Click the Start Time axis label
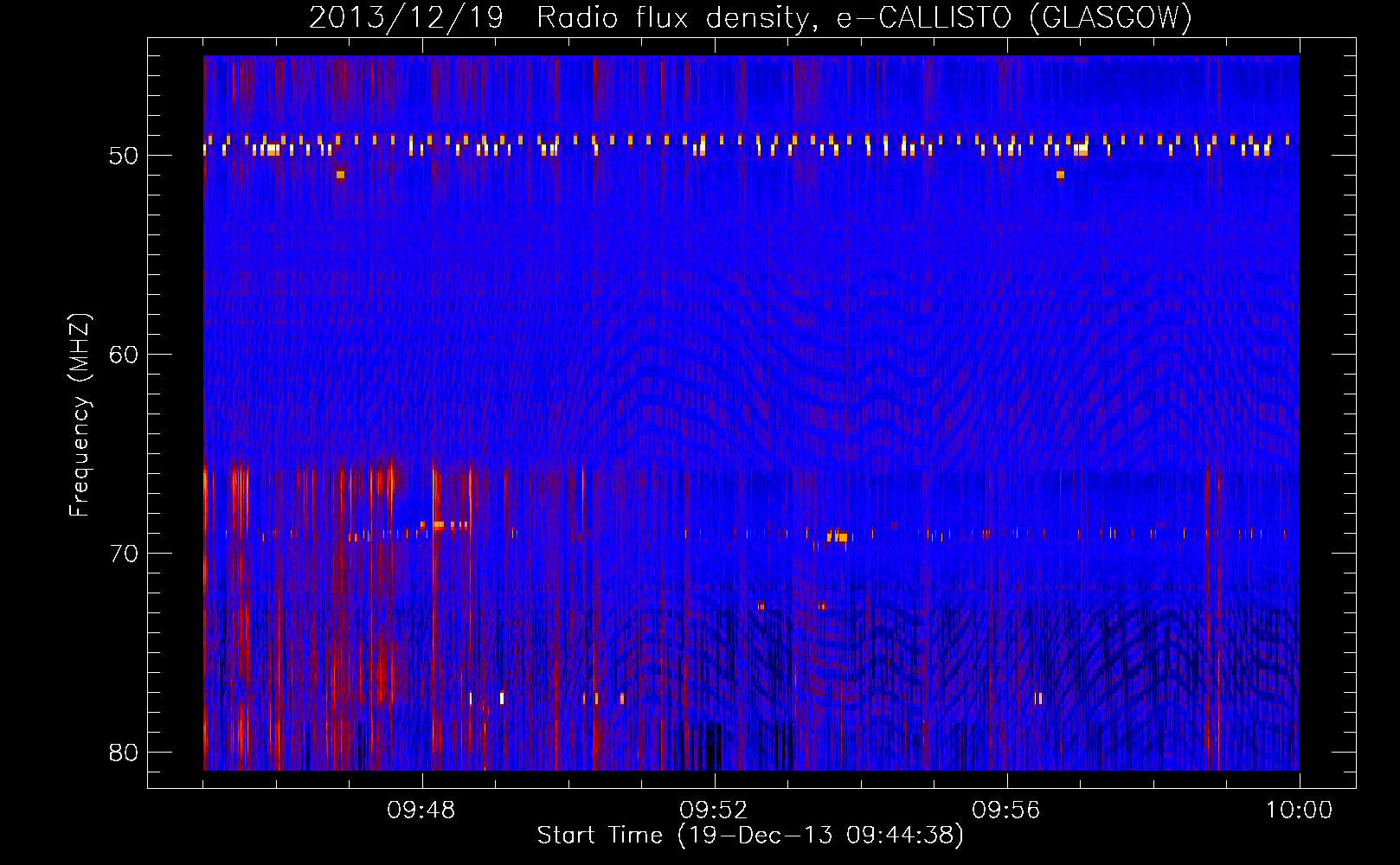Viewport: 1400px width, 865px height. [x=750, y=836]
